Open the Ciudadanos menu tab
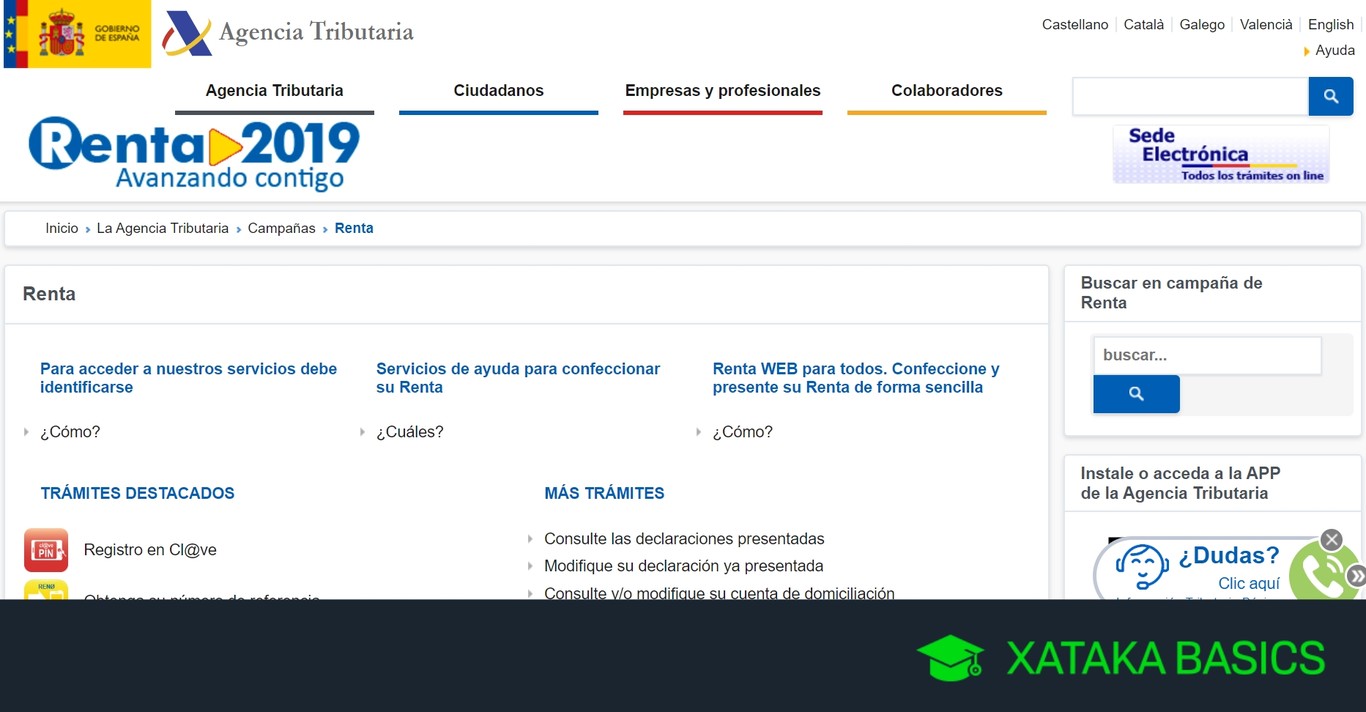1366x712 pixels. click(498, 91)
